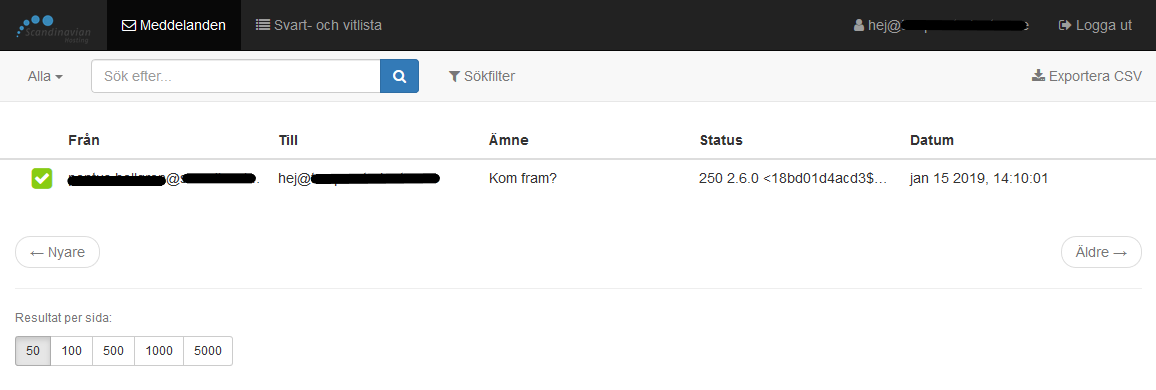Image resolution: width=1156 pixels, height=390 pixels.
Task: Click the Sök efter search field
Action: [236, 76]
